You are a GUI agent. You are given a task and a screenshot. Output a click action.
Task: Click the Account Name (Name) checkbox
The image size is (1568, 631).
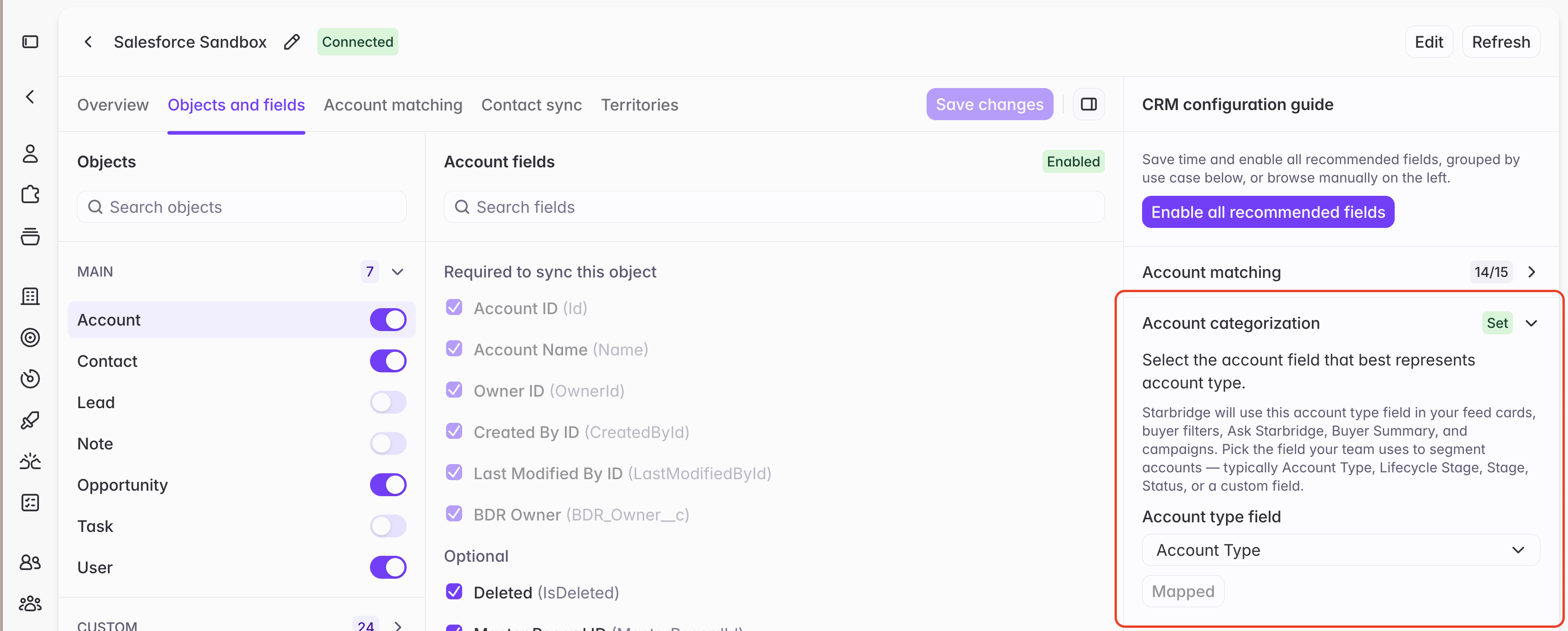coord(454,349)
